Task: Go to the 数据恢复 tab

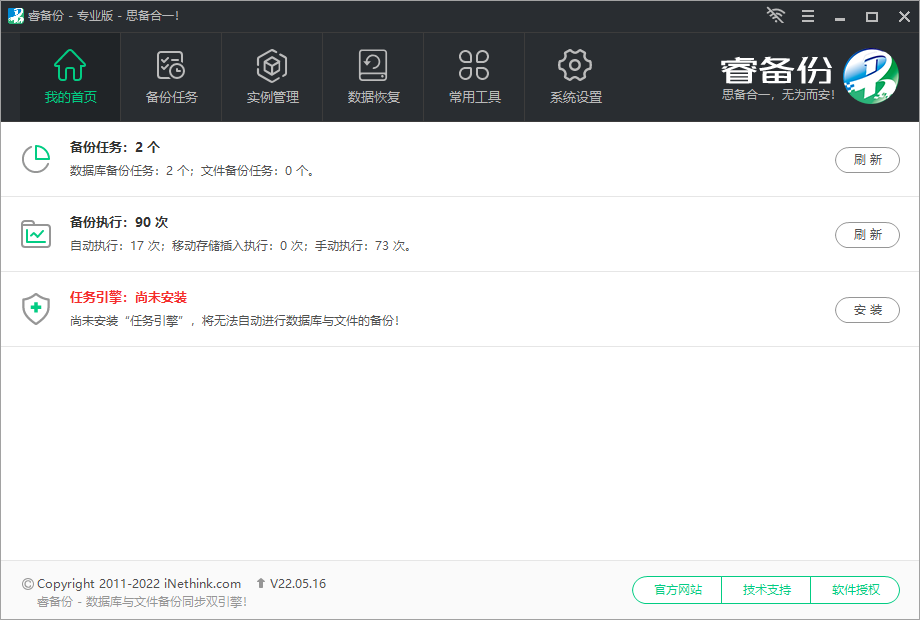Action: tap(373, 77)
